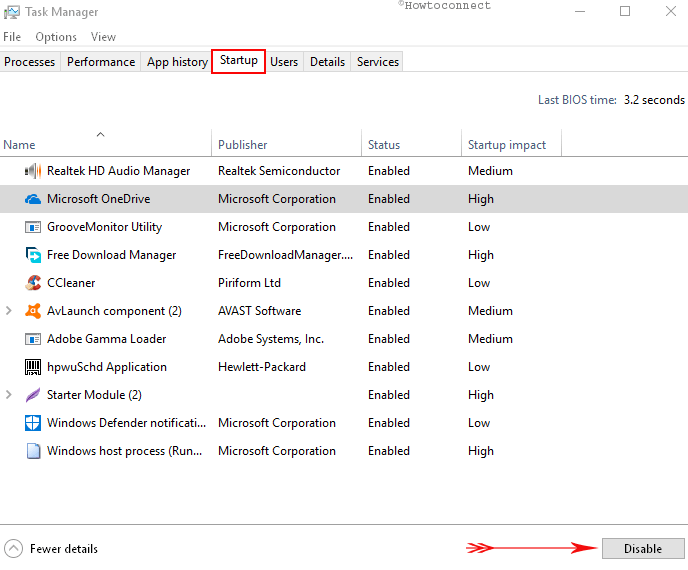
Task: Expand the Starter Module group
Action: pyautogui.click(x=8, y=394)
